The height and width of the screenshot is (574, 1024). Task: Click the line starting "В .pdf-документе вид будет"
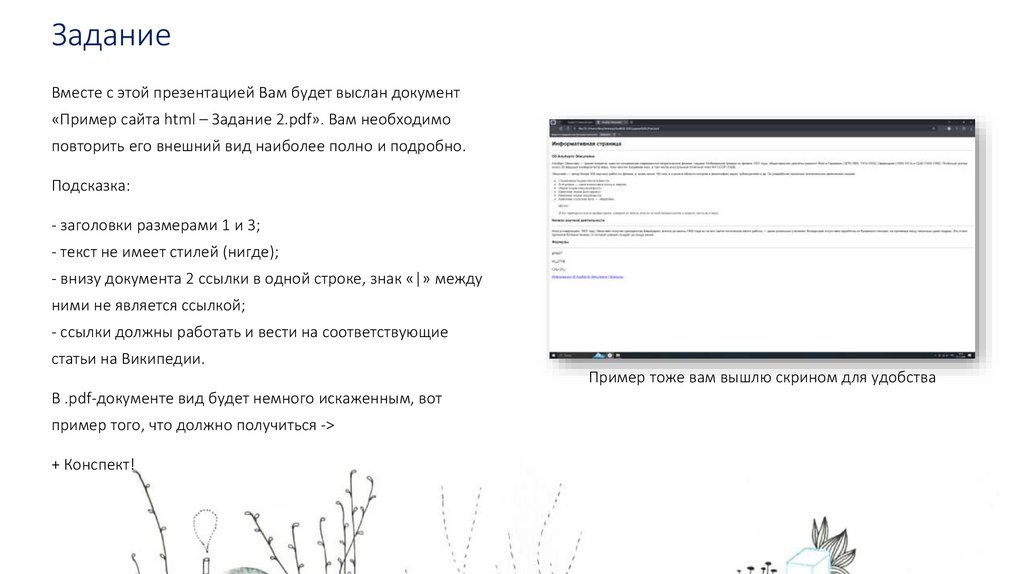pyautogui.click(x=247, y=399)
